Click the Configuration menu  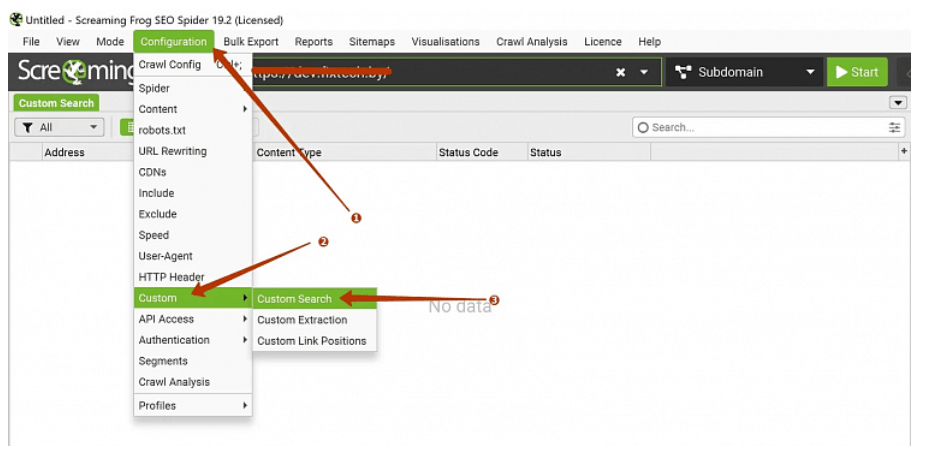coord(173,41)
